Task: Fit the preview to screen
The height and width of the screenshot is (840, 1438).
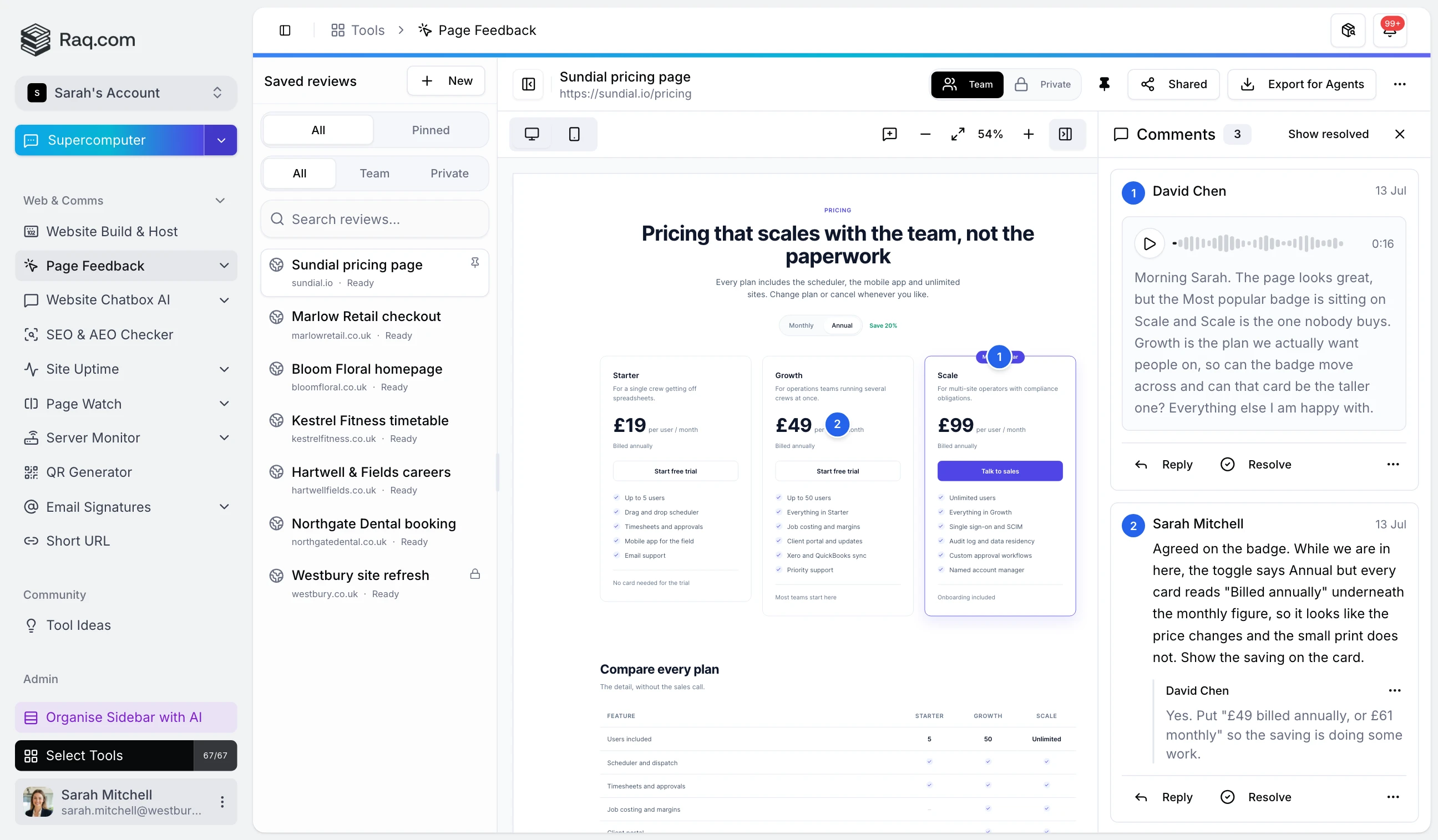Action: point(958,134)
